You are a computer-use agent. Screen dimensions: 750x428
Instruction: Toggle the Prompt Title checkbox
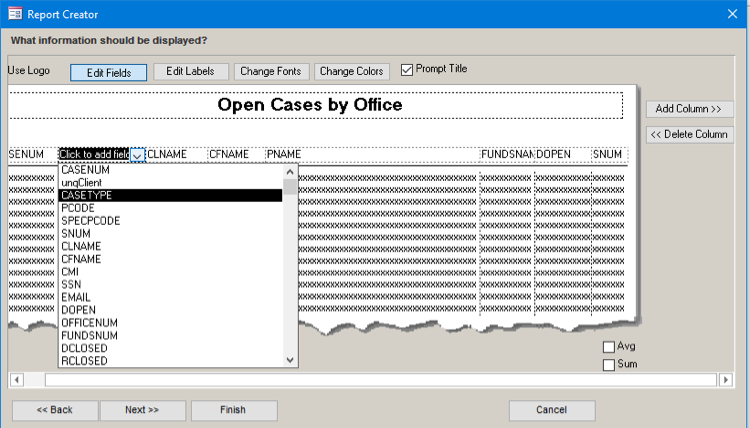tap(407, 70)
